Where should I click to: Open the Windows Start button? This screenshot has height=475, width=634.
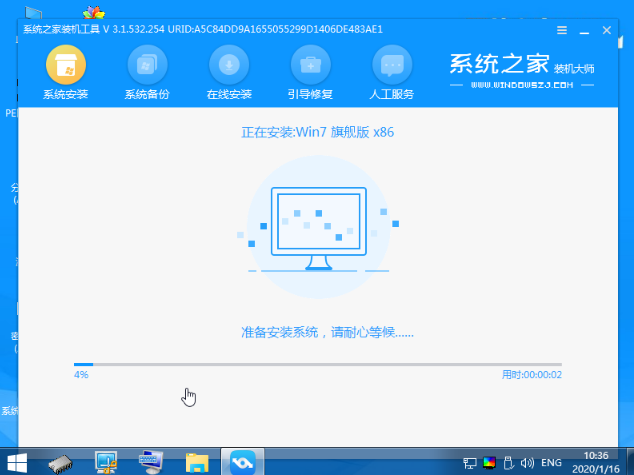17,462
